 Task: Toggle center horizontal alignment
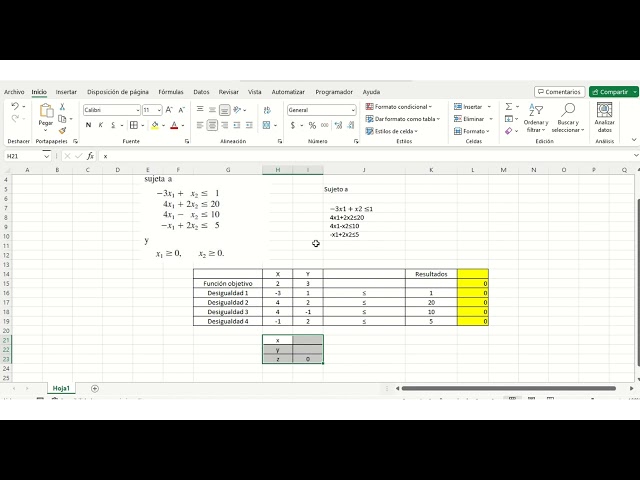[x=212, y=125]
